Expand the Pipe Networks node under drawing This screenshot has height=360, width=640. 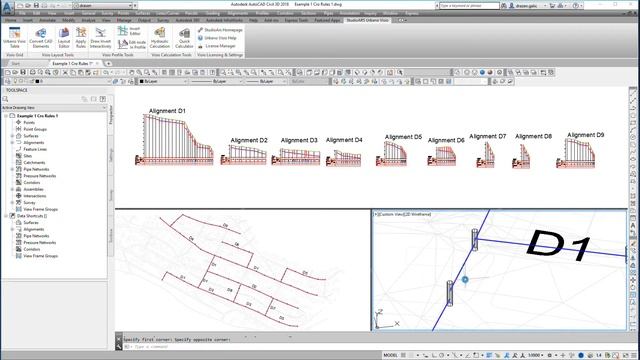point(12,169)
